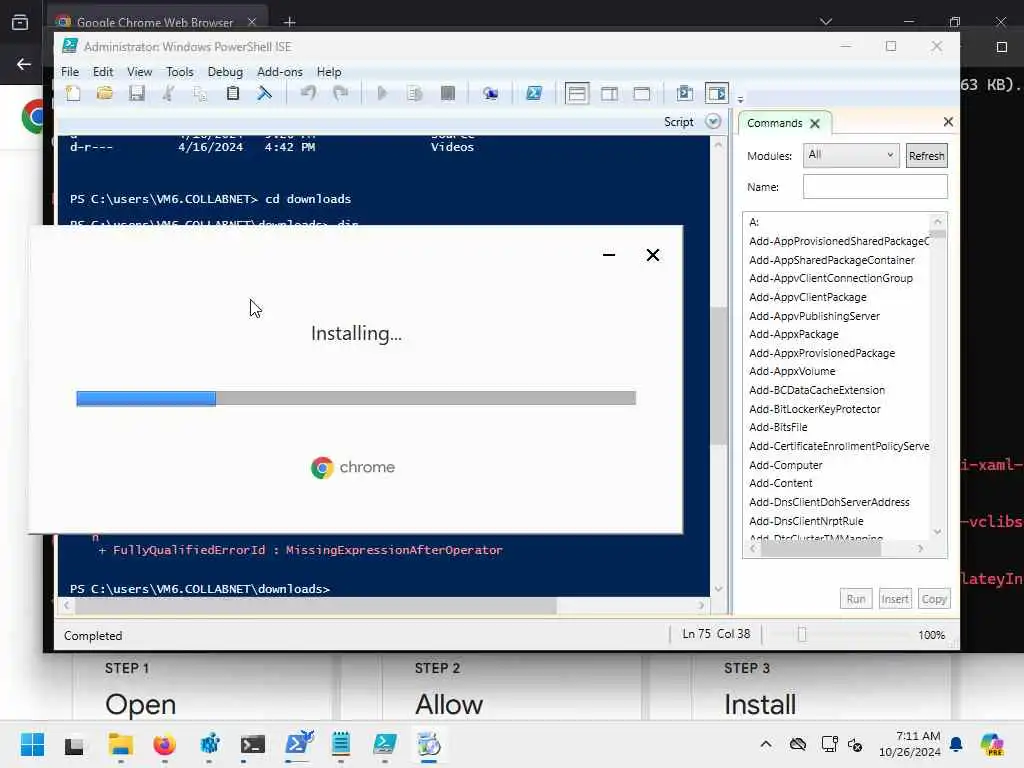Click the Start PowerShell.exe icon
This screenshot has height=768, width=1024.
(534, 93)
